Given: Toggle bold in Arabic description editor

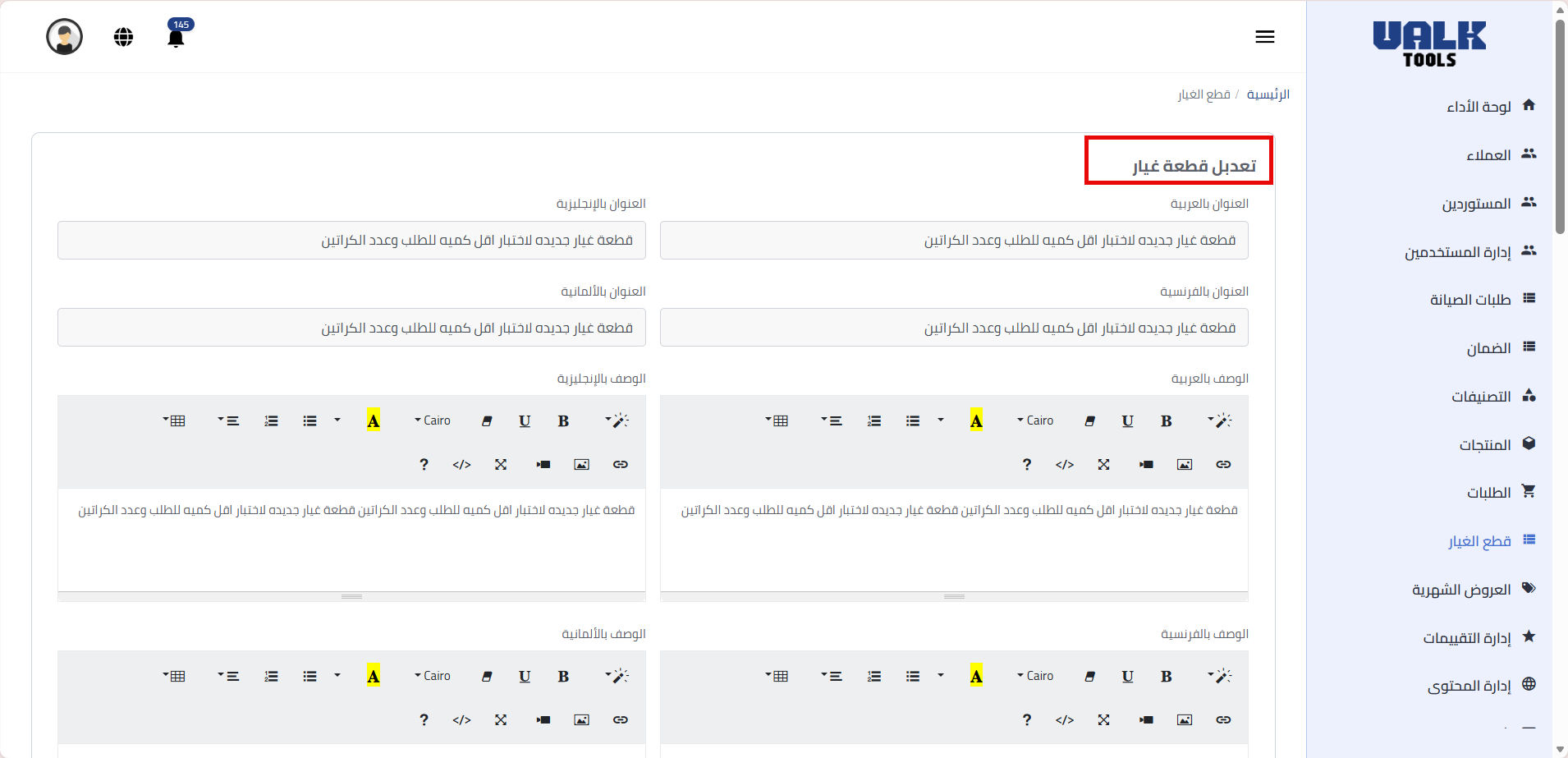Looking at the screenshot, I should click(1166, 421).
